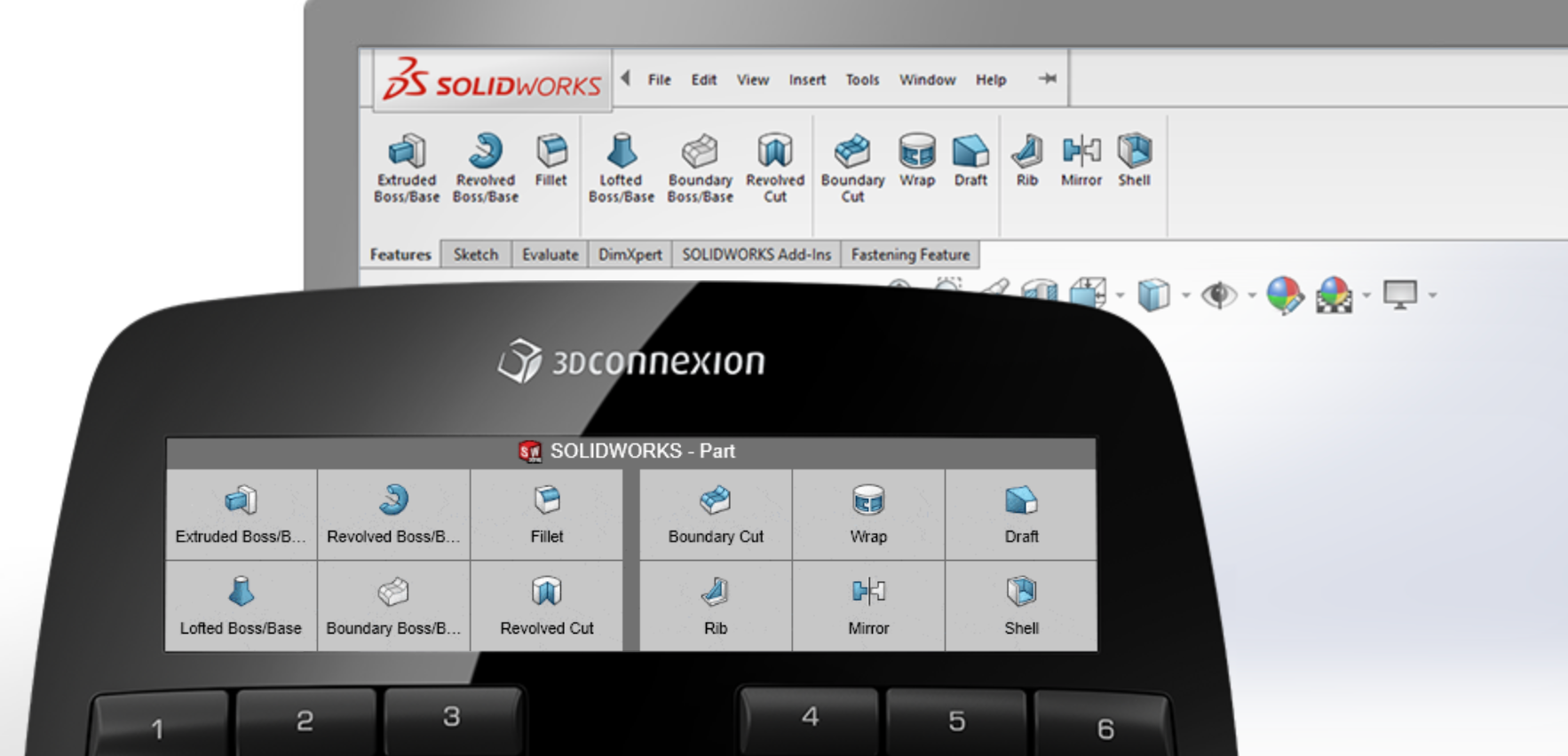Tap Extruded Boss/B... on the 3Dconnexion display
Viewport: 1568px width, 756px height.
click(241, 515)
